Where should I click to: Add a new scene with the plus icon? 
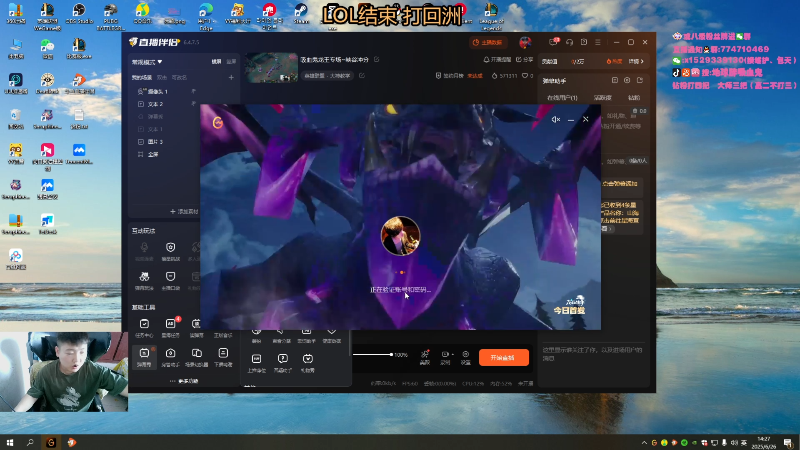[231, 78]
